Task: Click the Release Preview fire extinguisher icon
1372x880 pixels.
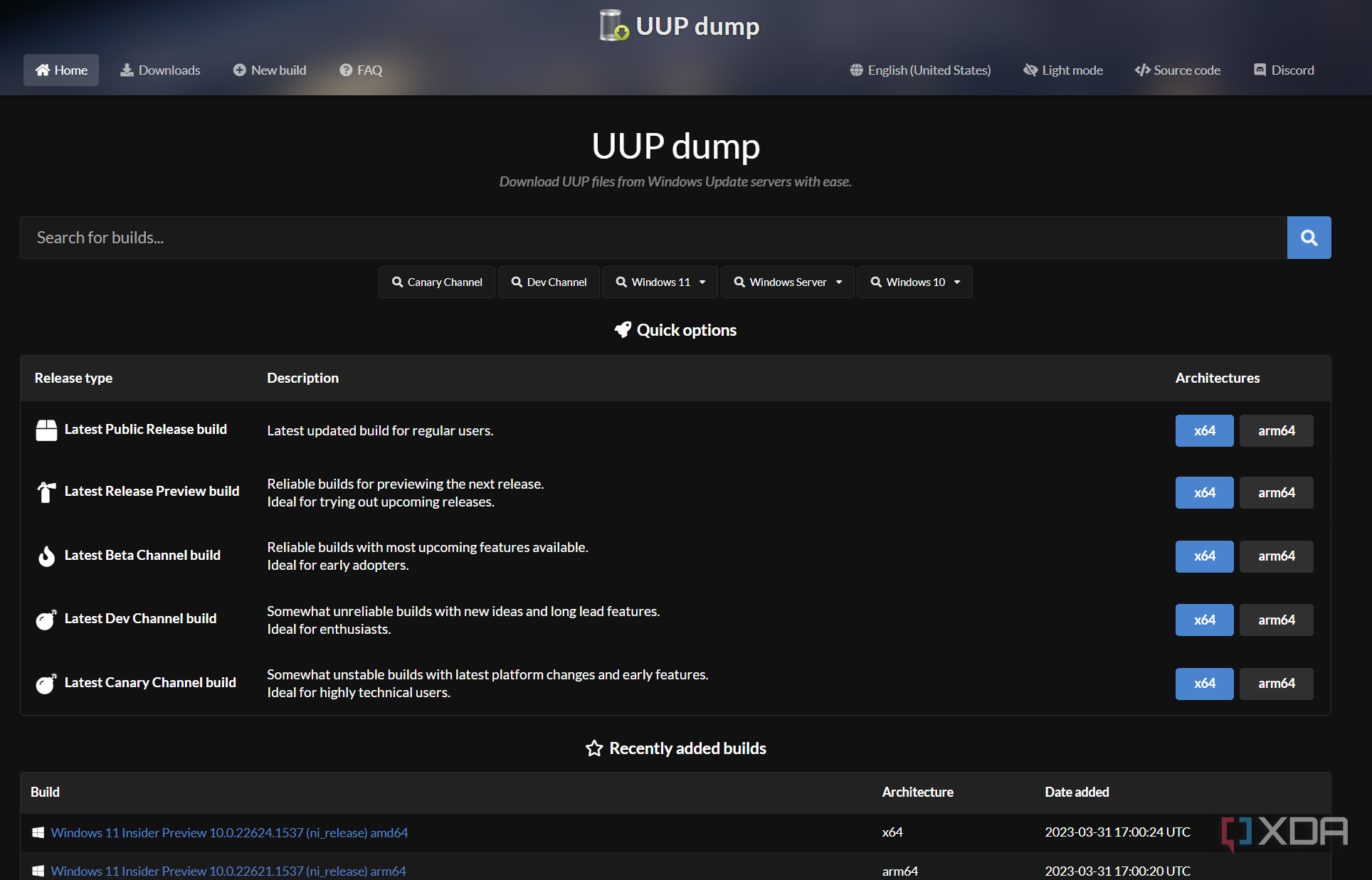Action: tap(46, 492)
